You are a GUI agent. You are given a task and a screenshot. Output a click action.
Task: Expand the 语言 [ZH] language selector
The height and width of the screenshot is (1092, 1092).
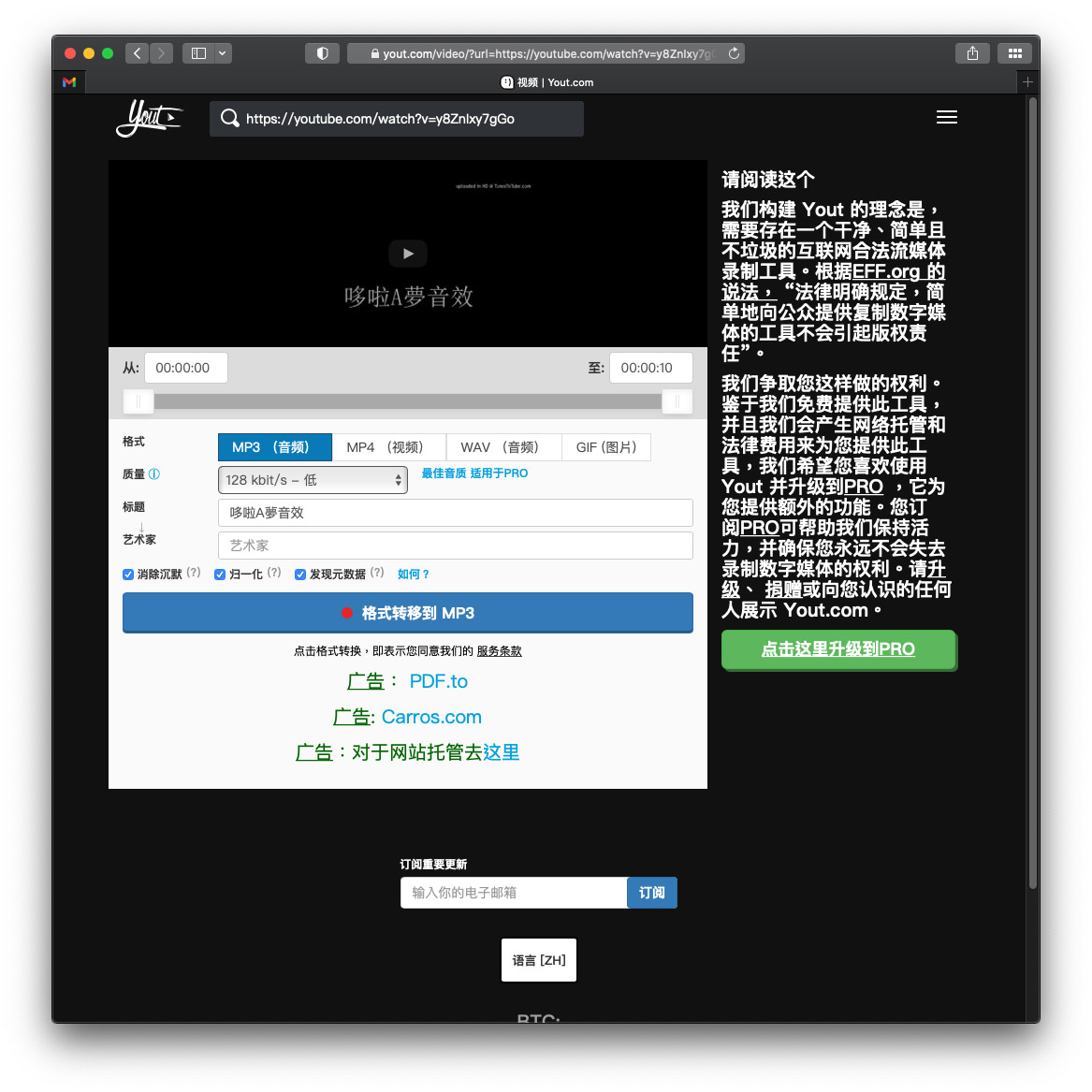[x=539, y=960]
